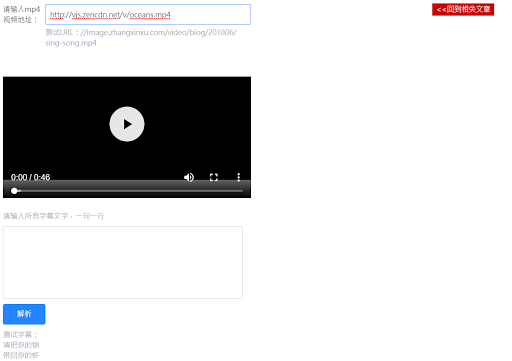Click the black video frame's upper area

pyautogui.click(x=127, y=90)
